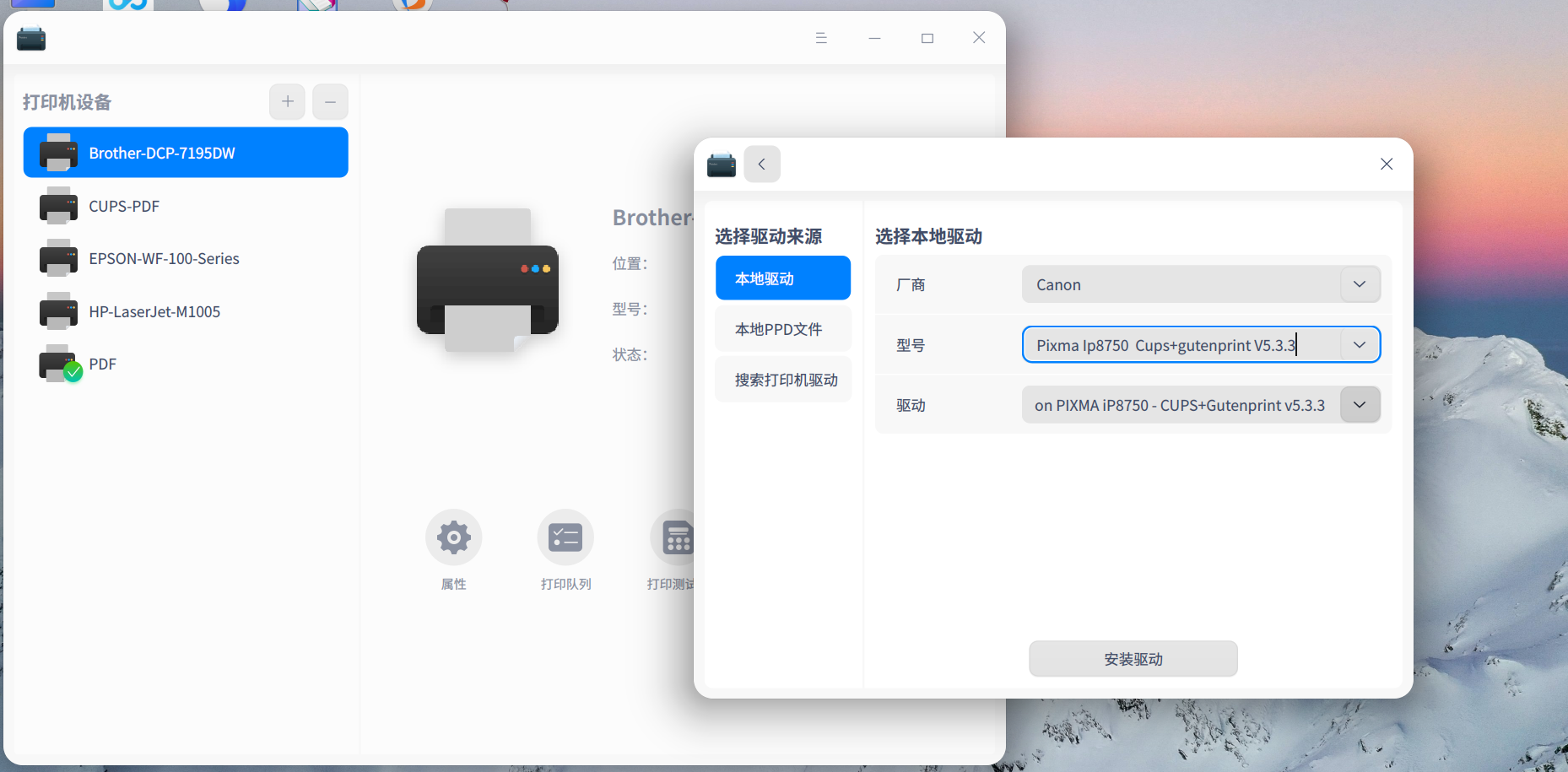Select the 搜索打印机驱动 option
This screenshot has height=772, width=1568.
[782, 379]
